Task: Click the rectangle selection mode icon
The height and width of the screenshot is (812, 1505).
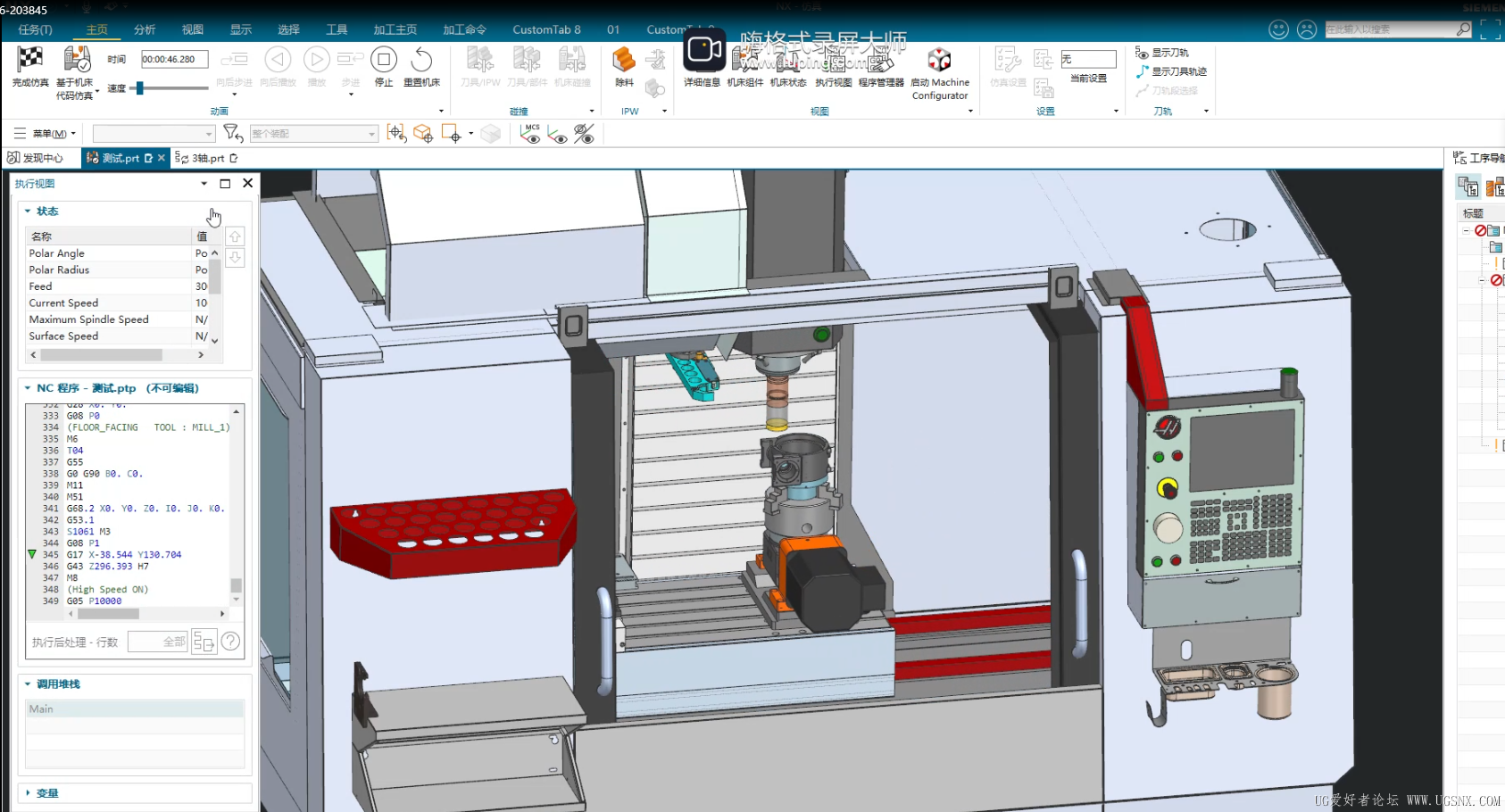Action: pyautogui.click(x=451, y=133)
